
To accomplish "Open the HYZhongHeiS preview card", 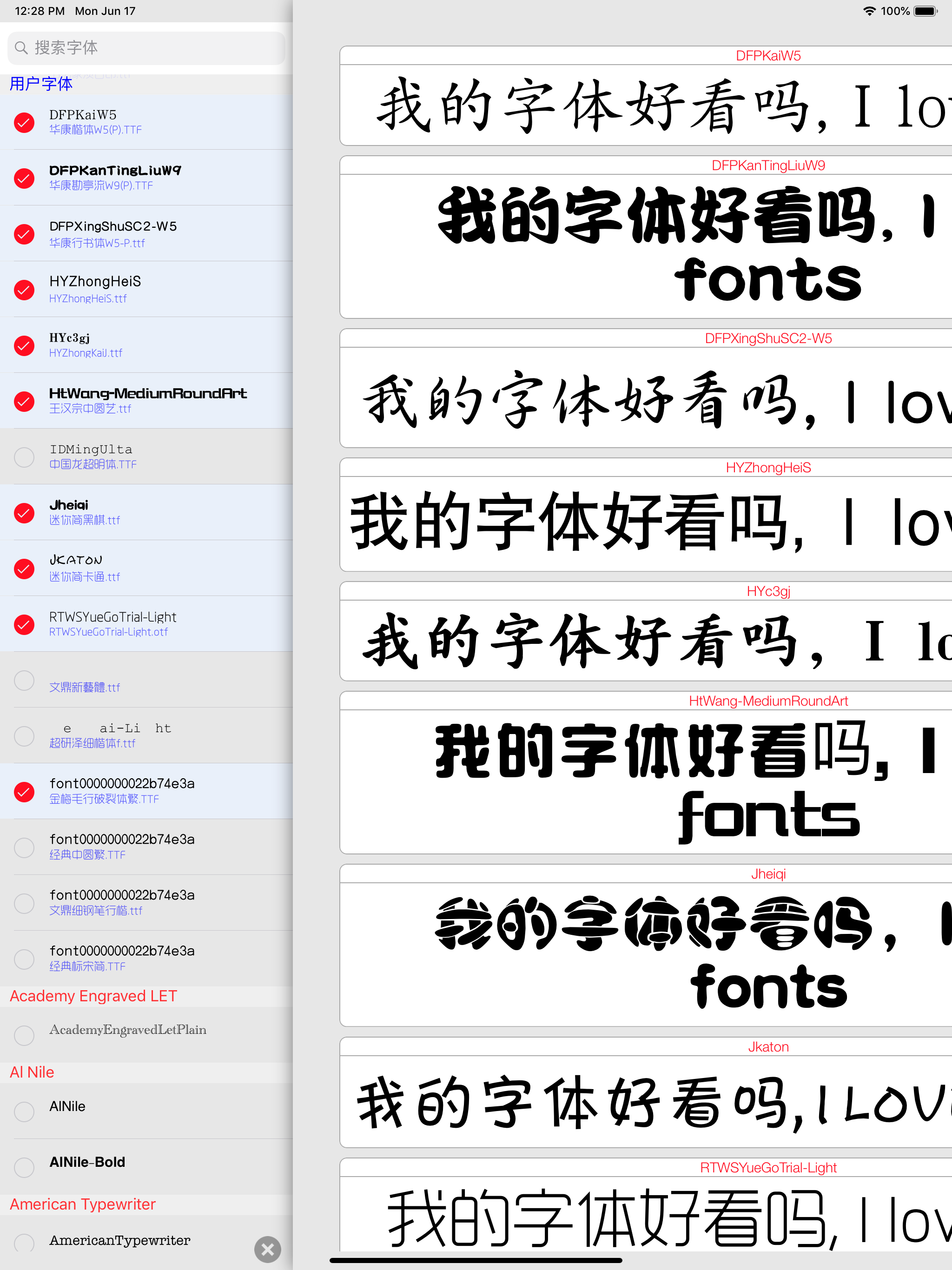I will click(646, 515).
